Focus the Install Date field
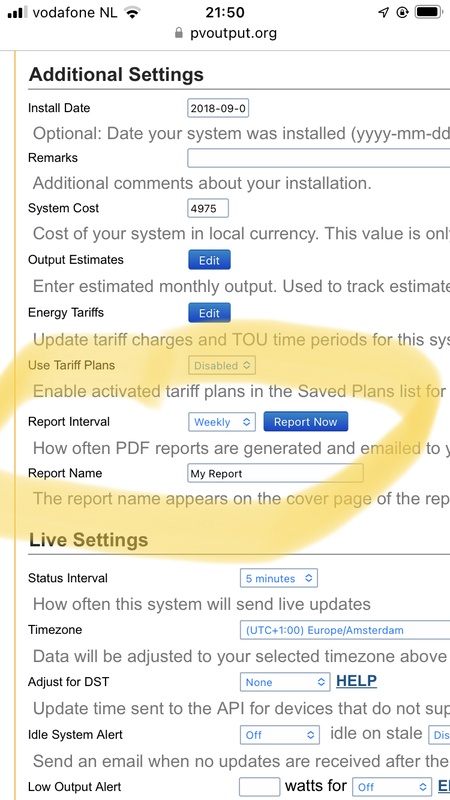Viewport: 450px width, 800px height. pyautogui.click(x=218, y=108)
